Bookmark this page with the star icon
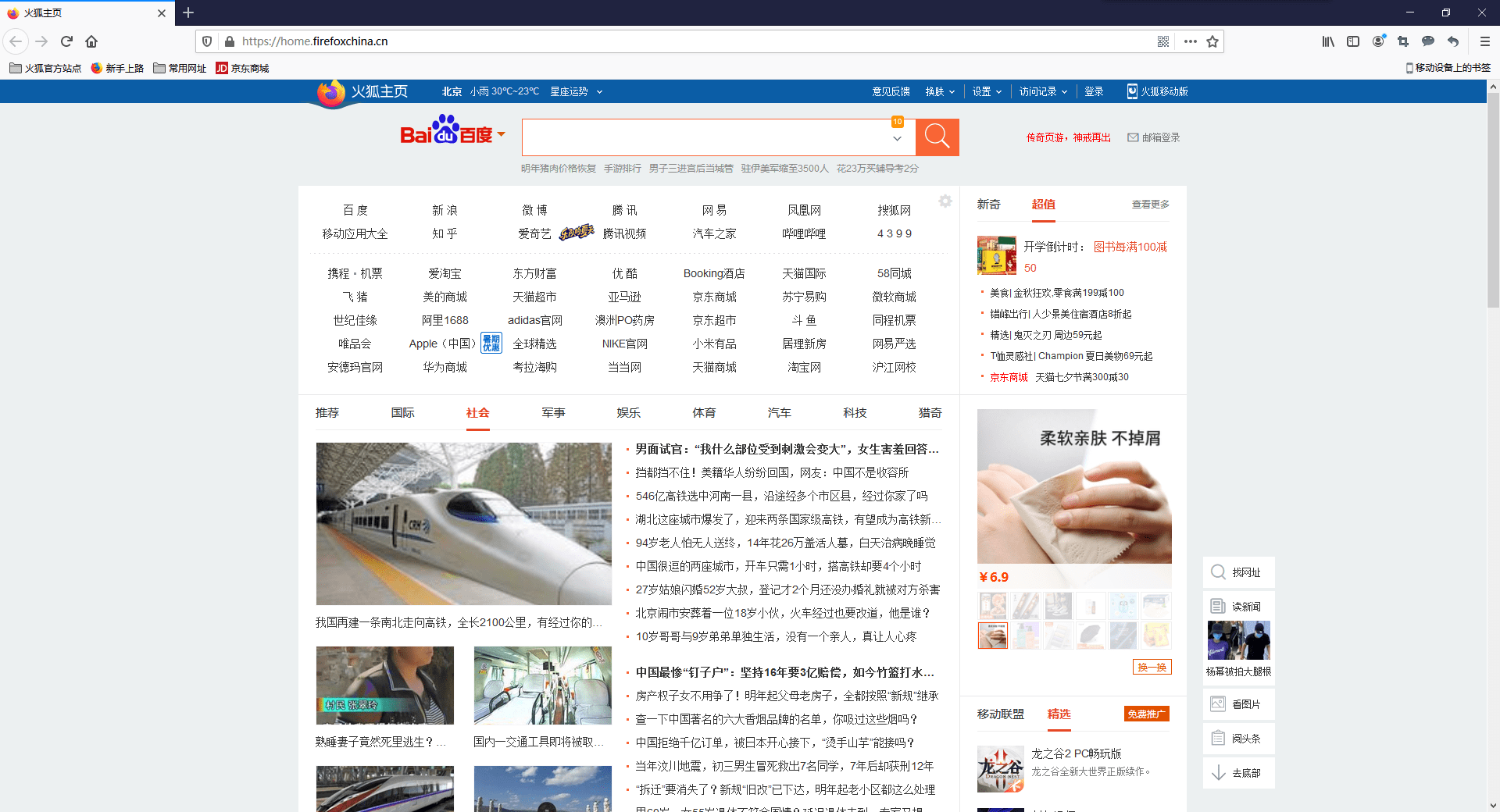 point(1212,41)
